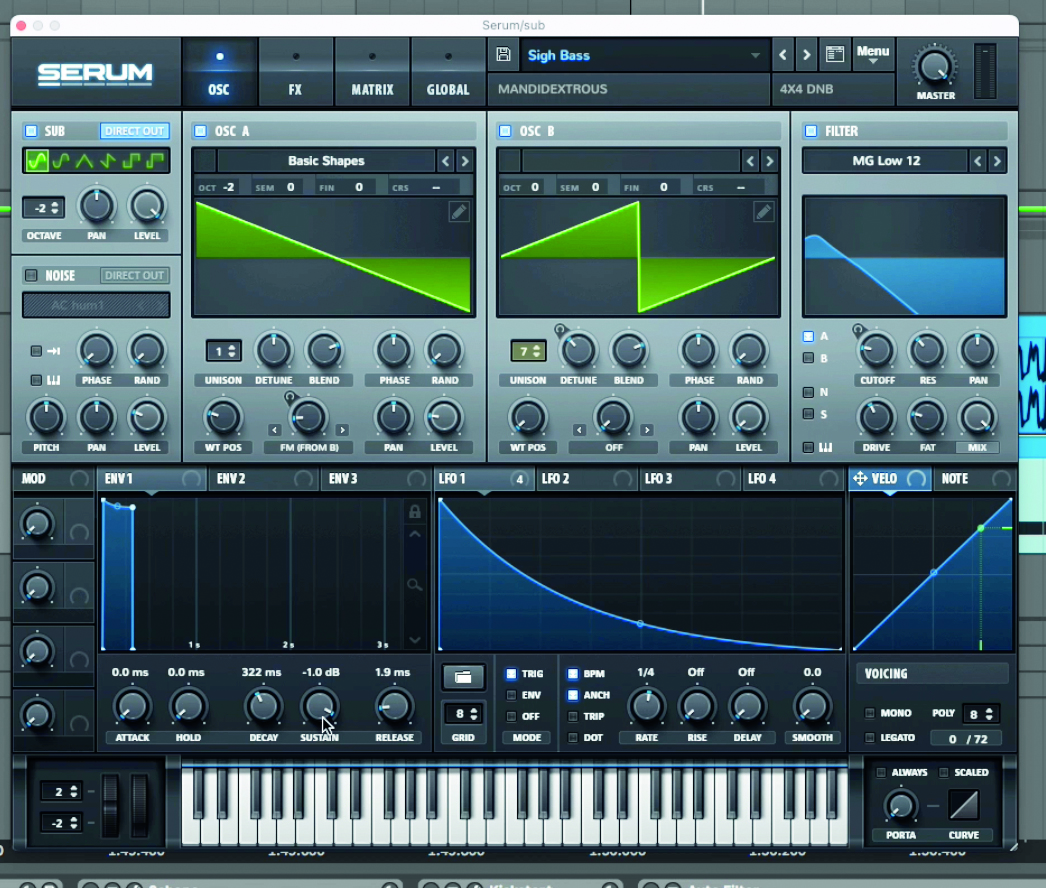
Task: Select next OSC A wavetable arrow
Action: coord(465,161)
